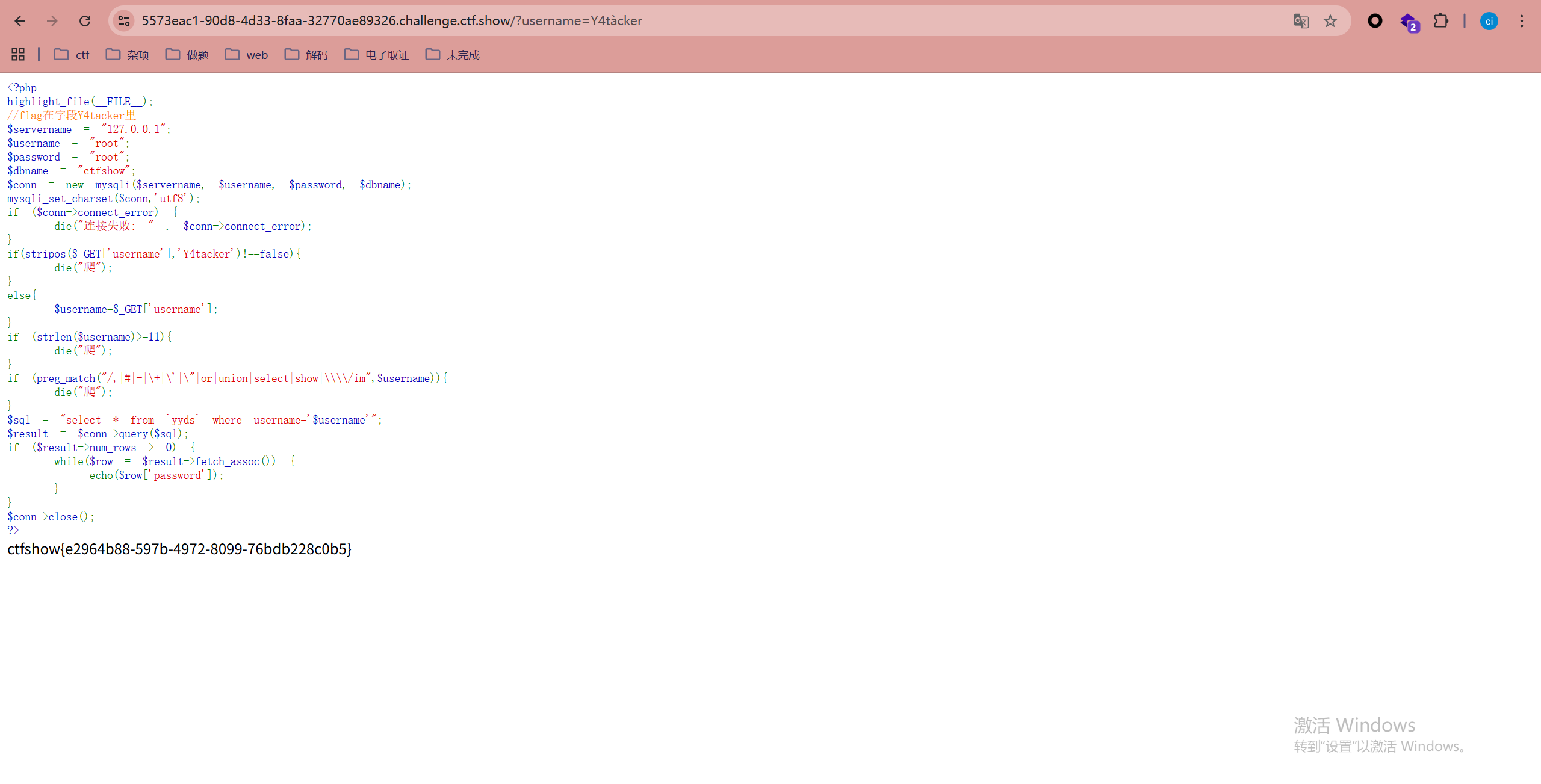The height and width of the screenshot is (784, 1541).
Task: Click the browser forward arrow
Action: pos(52,21)
